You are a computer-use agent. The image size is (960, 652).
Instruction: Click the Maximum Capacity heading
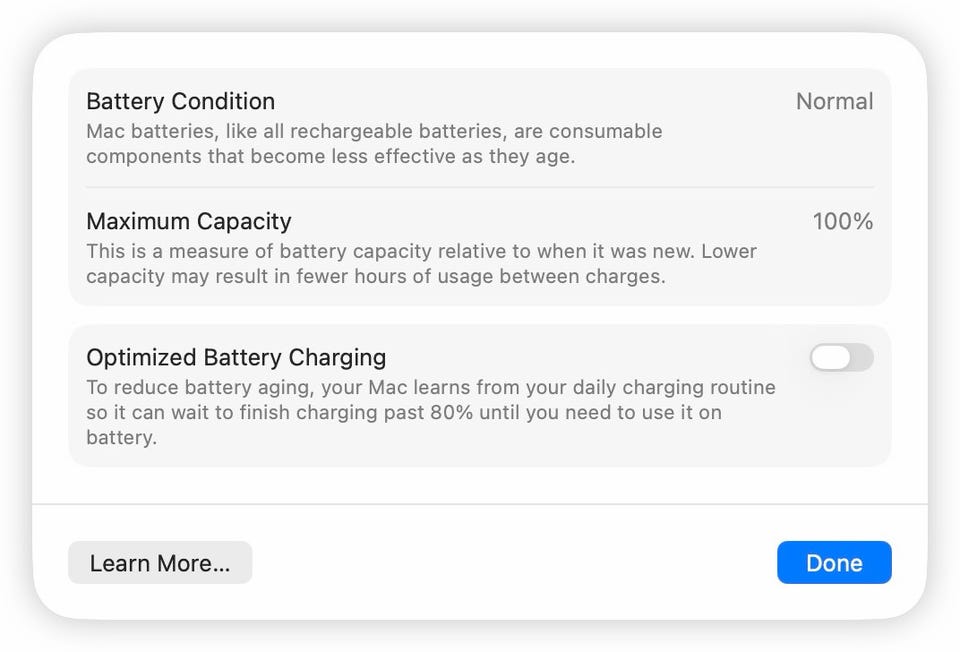[189, 221]
